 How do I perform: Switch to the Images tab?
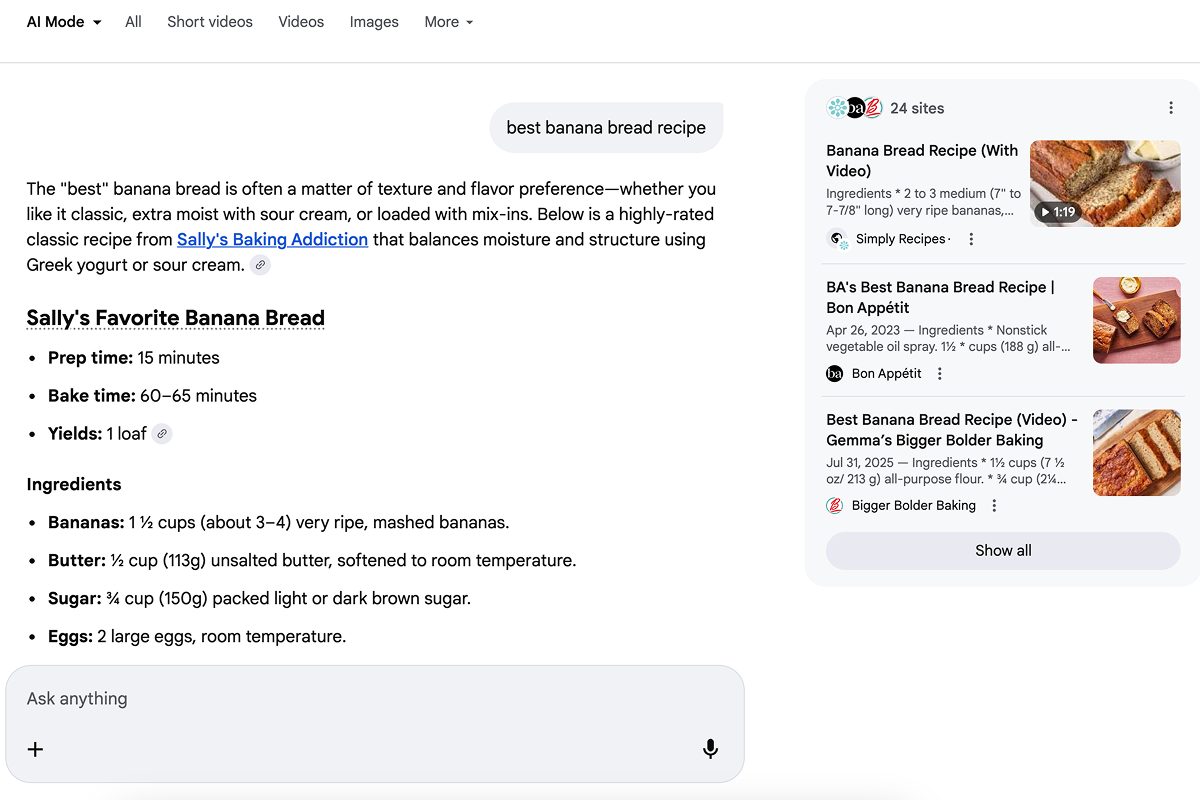pyautogui.click(x=374, y=22)
